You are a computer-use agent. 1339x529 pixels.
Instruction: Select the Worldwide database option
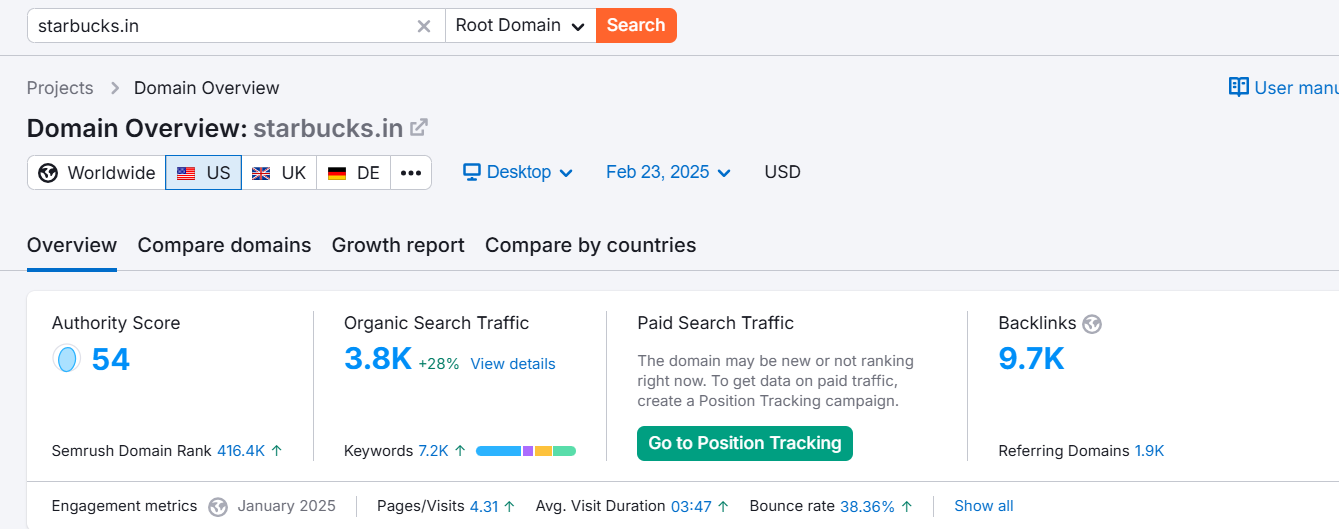(97, 173)
